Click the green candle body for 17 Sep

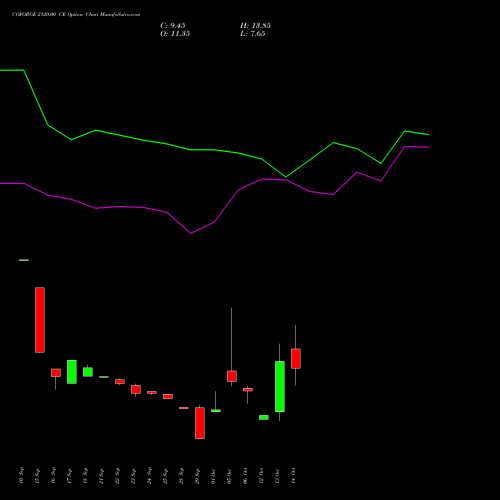click(x=72, y=372)
